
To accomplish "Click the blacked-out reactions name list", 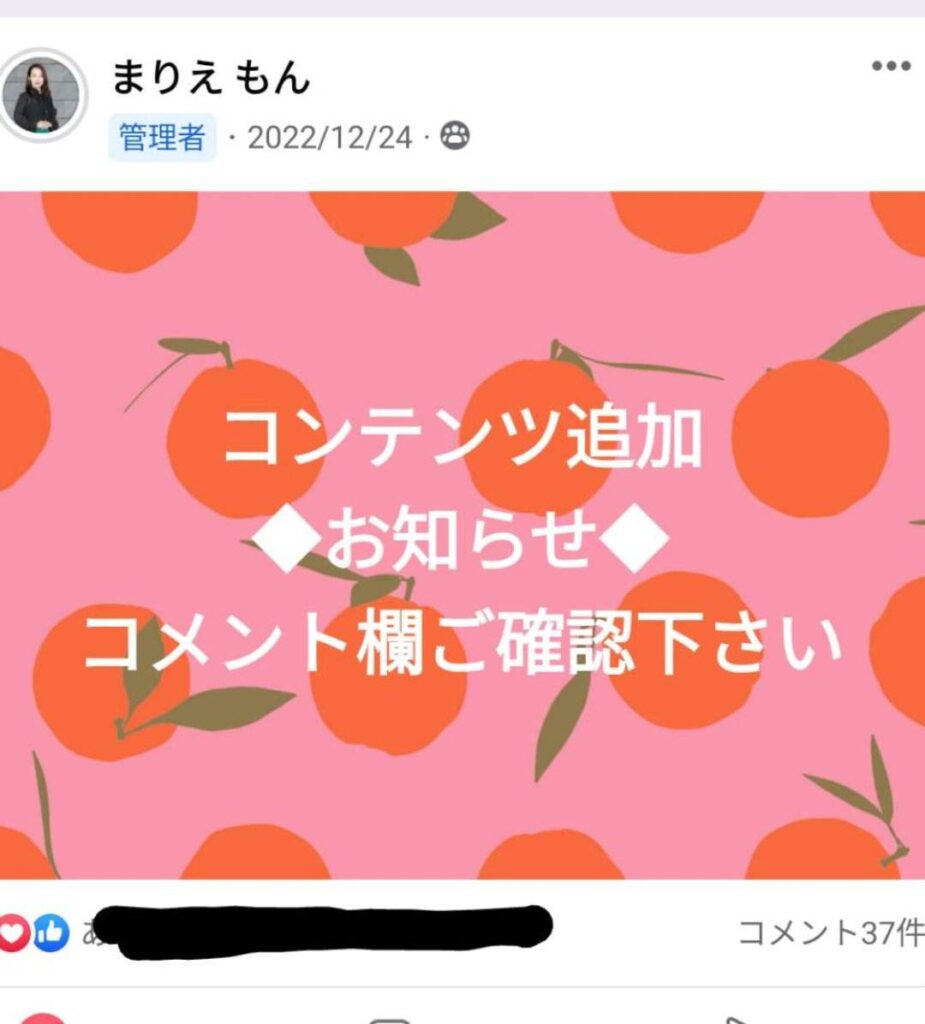I will pos(321,932).
